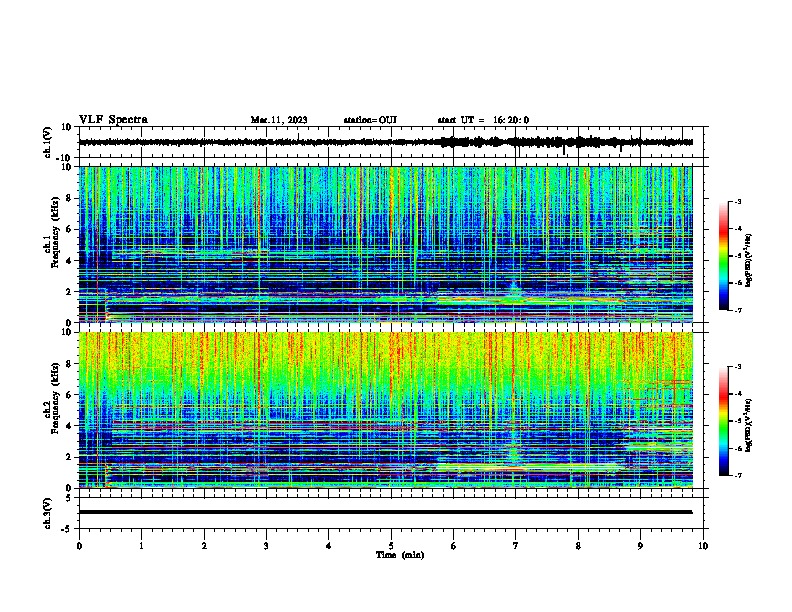Click the ch.2 spectrogram color scale bar
This screenshot has width=792, height=612.
723,421
